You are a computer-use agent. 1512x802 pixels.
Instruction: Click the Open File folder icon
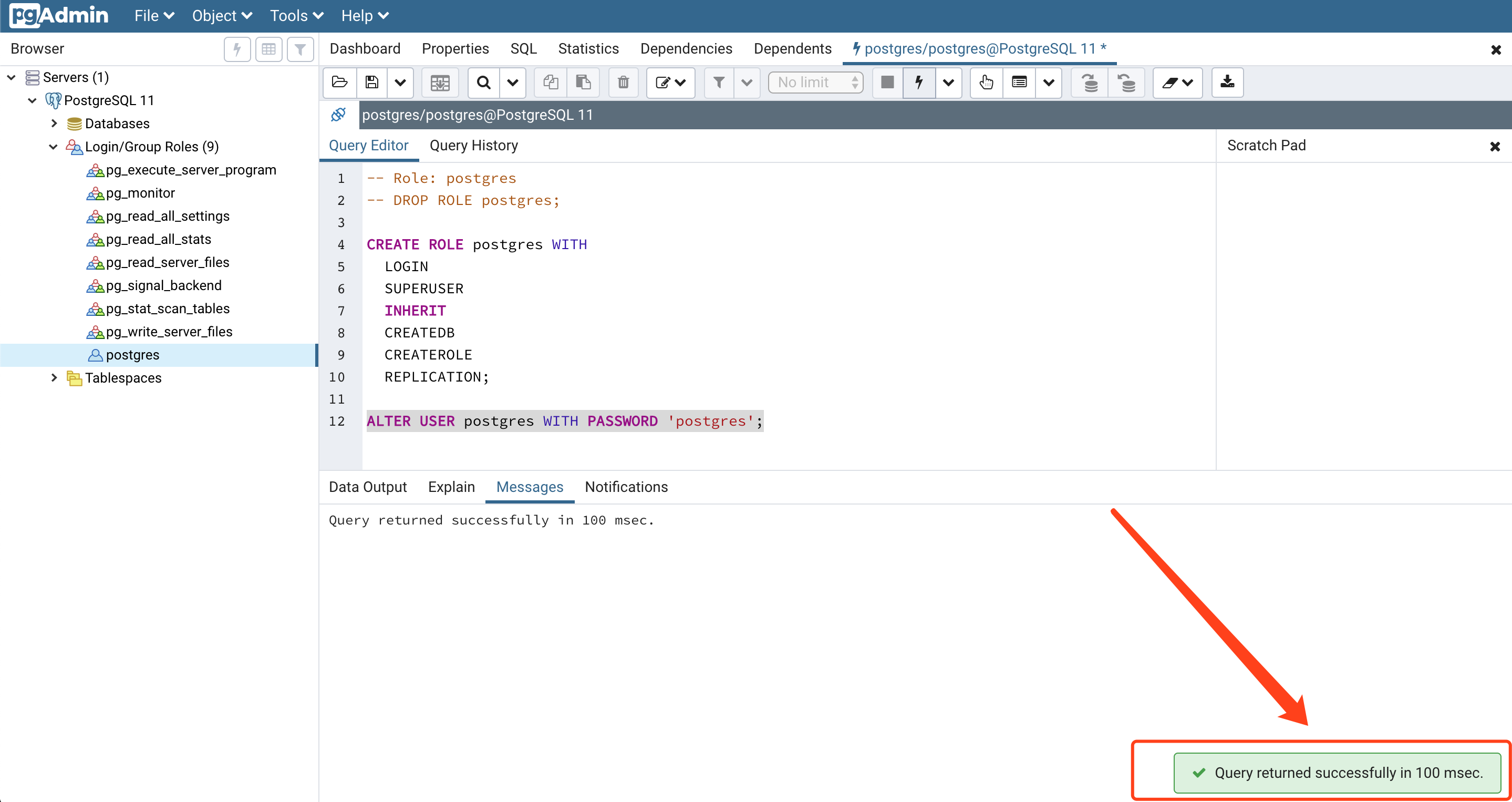click(x=339, y=82)
